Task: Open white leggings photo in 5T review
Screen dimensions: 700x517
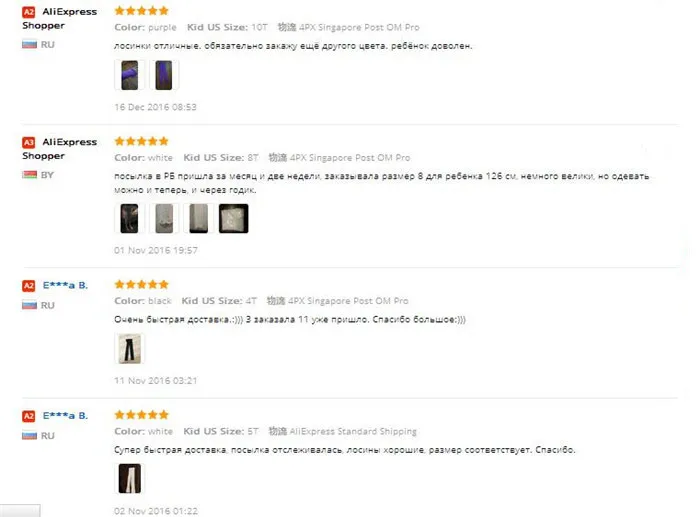Action: (129, 479)
